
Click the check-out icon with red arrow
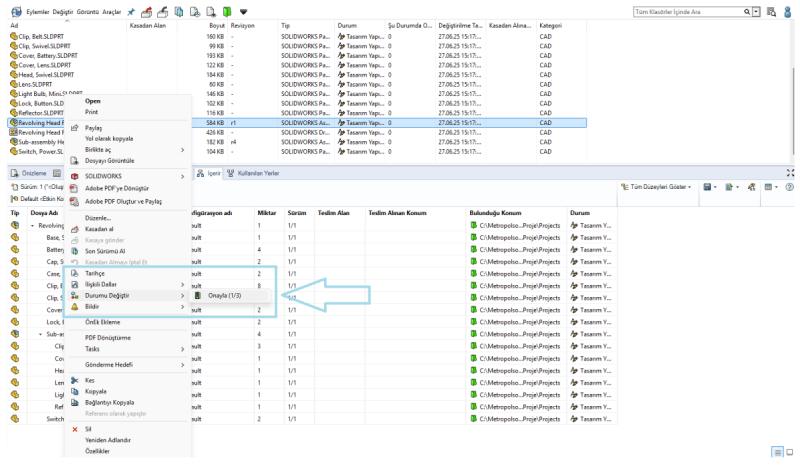tap(146, 11)
